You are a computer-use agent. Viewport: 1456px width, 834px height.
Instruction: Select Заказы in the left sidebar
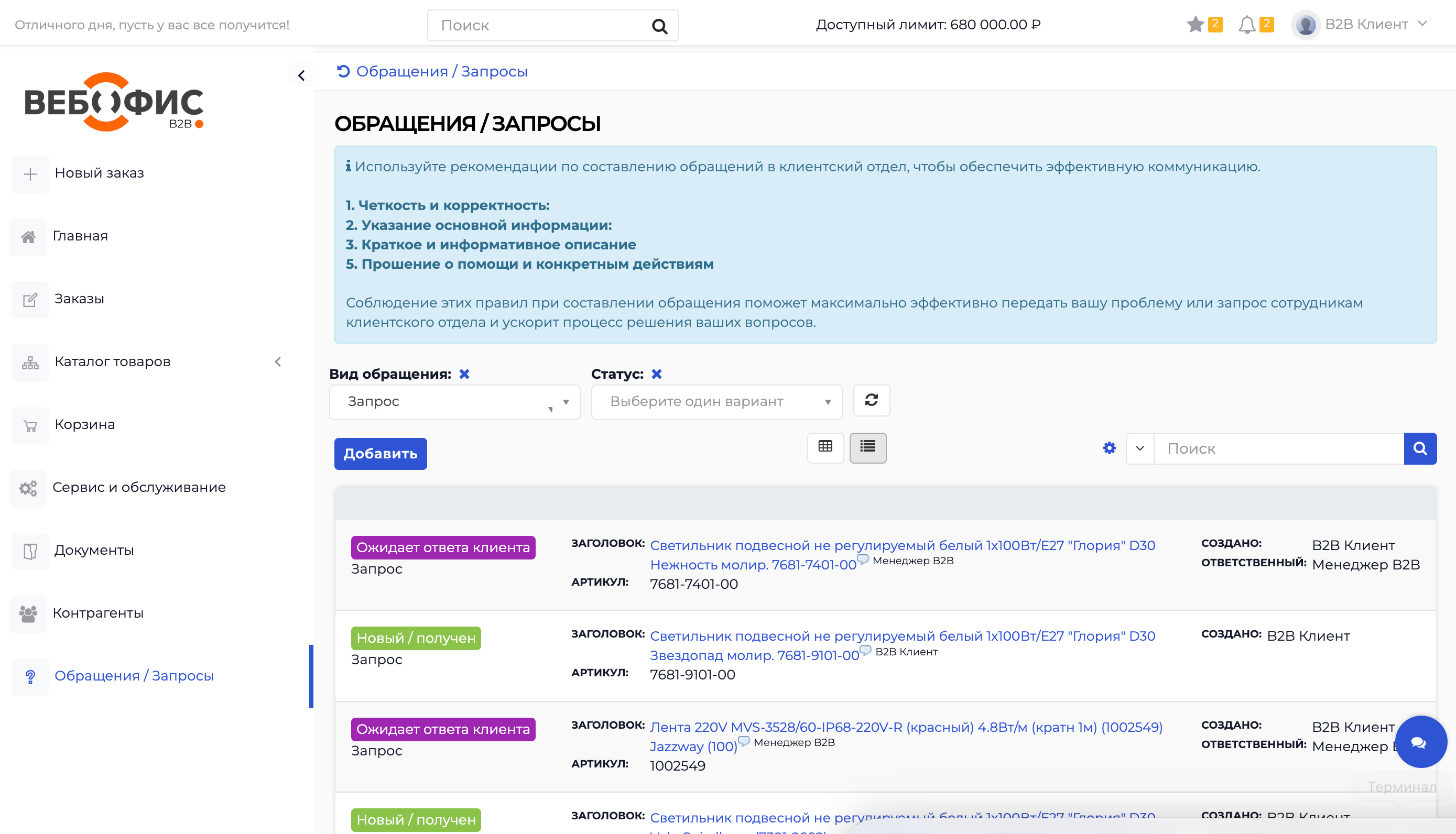(79, 299)
